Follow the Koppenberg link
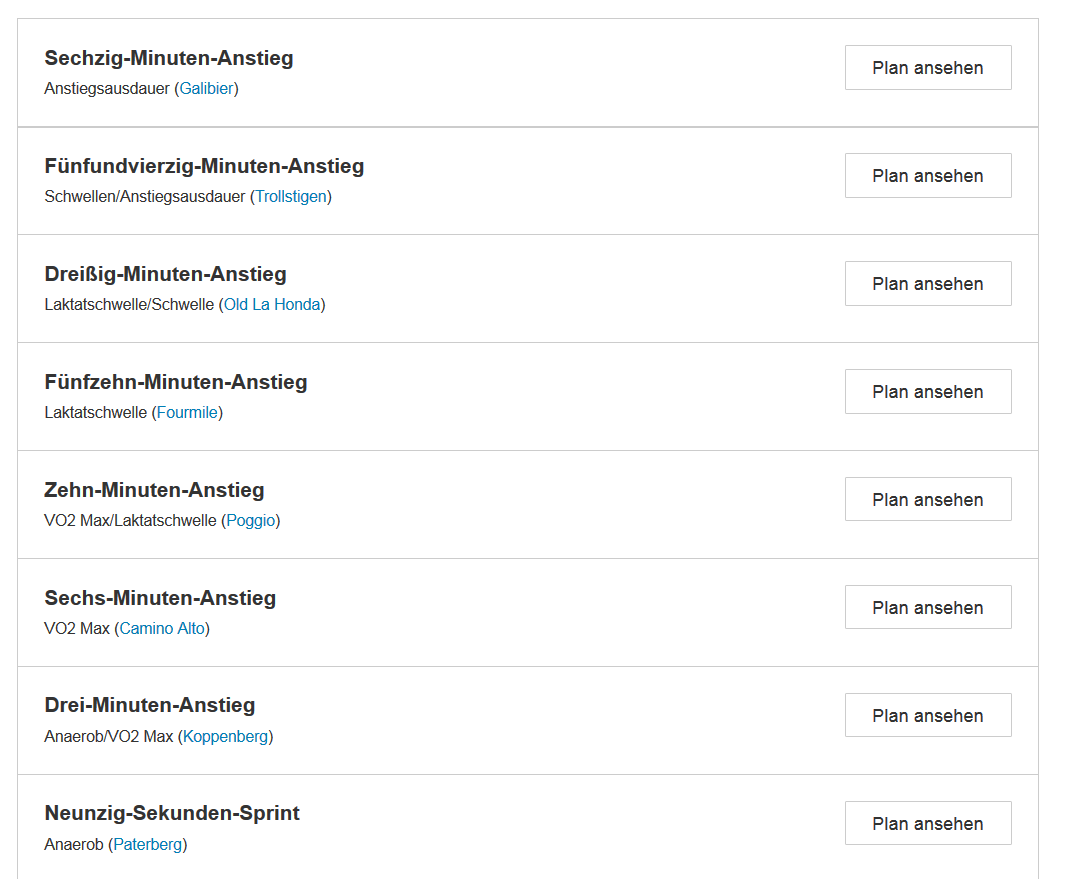 [x=225, y=737]
